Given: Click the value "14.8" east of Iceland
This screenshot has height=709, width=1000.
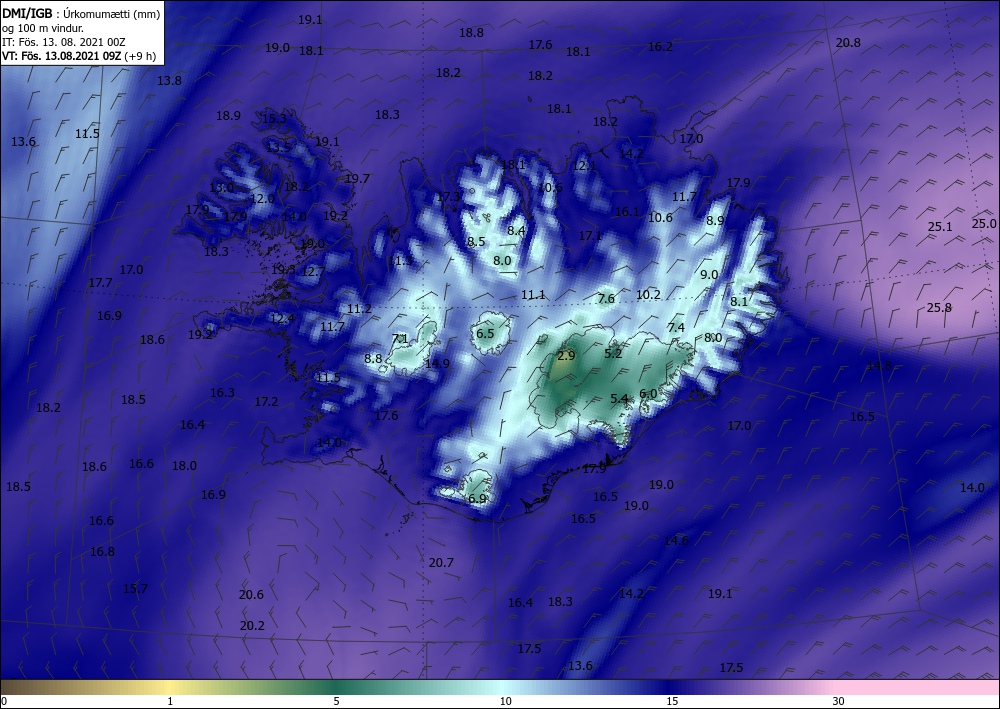Looking at the screenshot, I should (x=879, y=366).
